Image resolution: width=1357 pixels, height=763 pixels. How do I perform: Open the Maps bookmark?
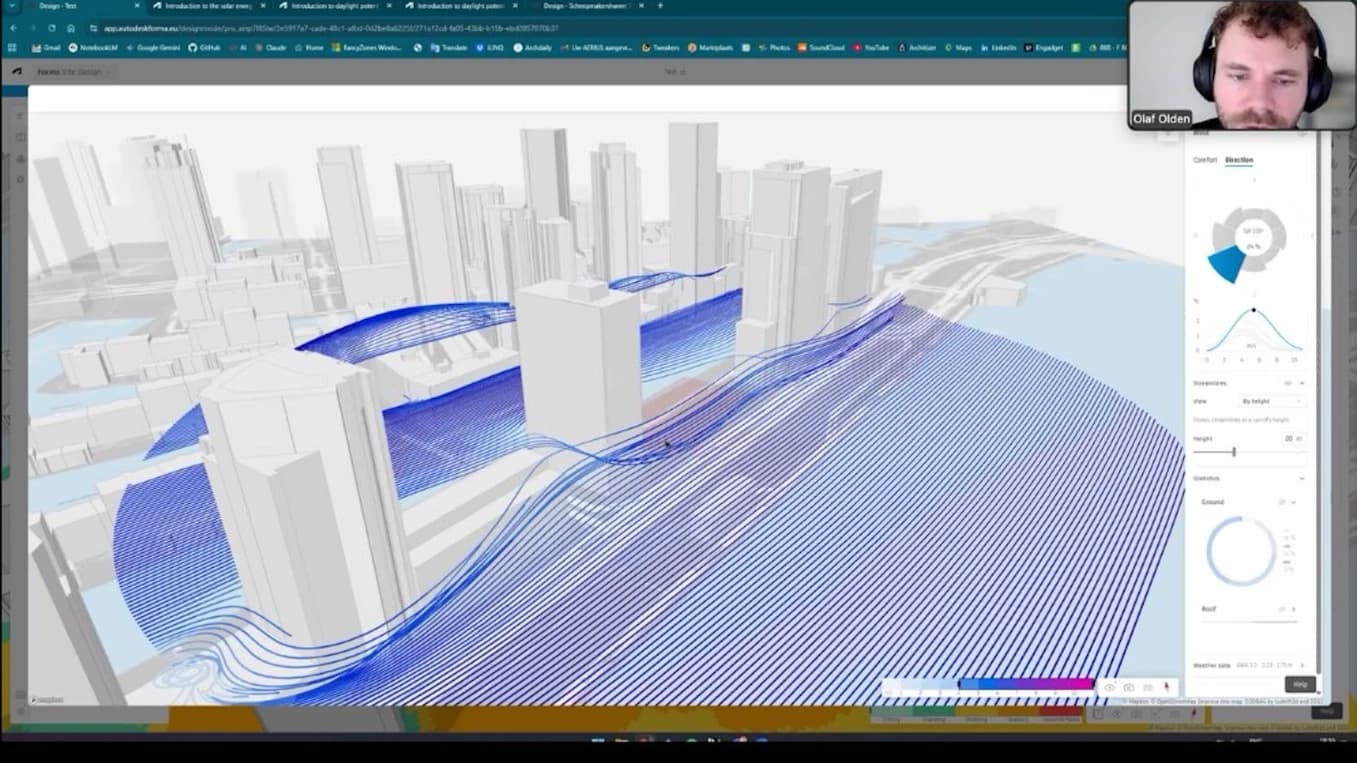click(958, 47)
